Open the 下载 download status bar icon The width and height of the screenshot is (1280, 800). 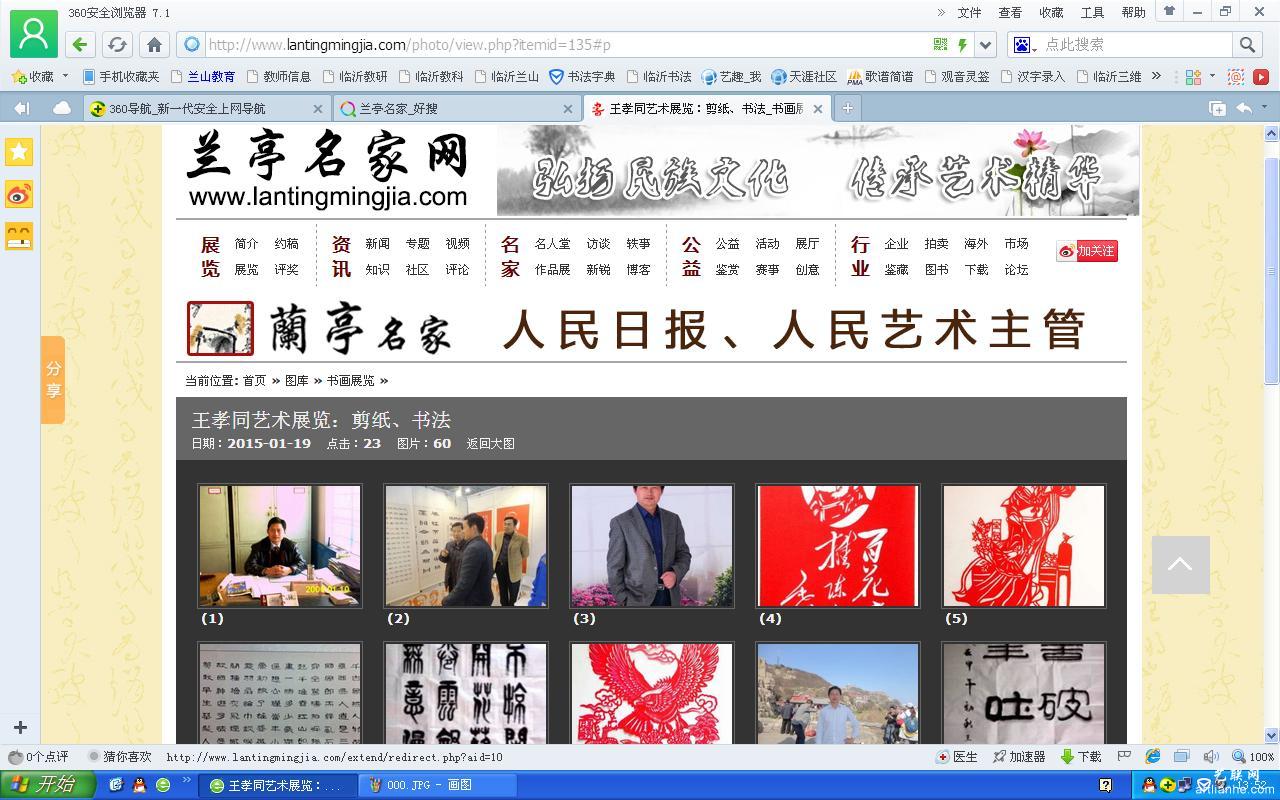pos(1081,757)
